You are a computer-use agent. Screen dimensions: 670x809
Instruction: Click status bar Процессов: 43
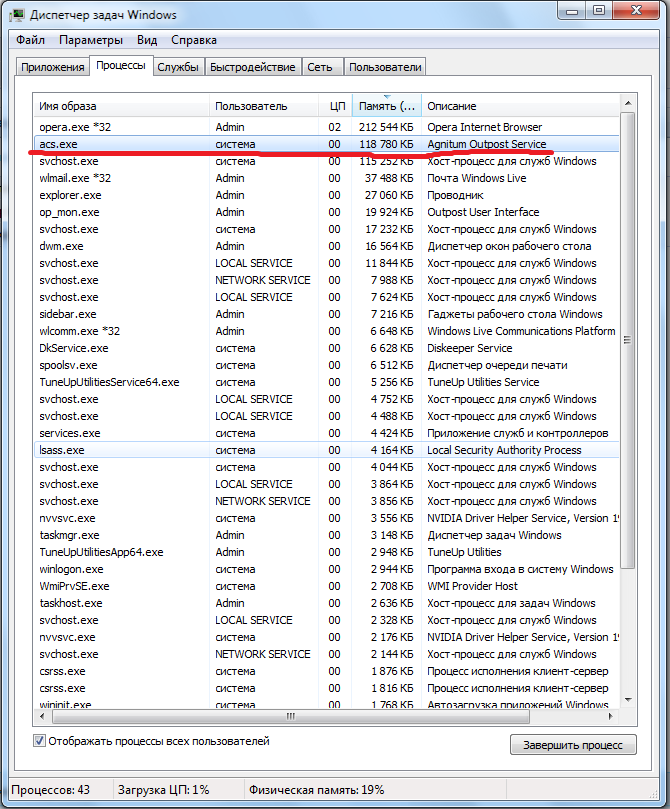click(x=51, y=790)
